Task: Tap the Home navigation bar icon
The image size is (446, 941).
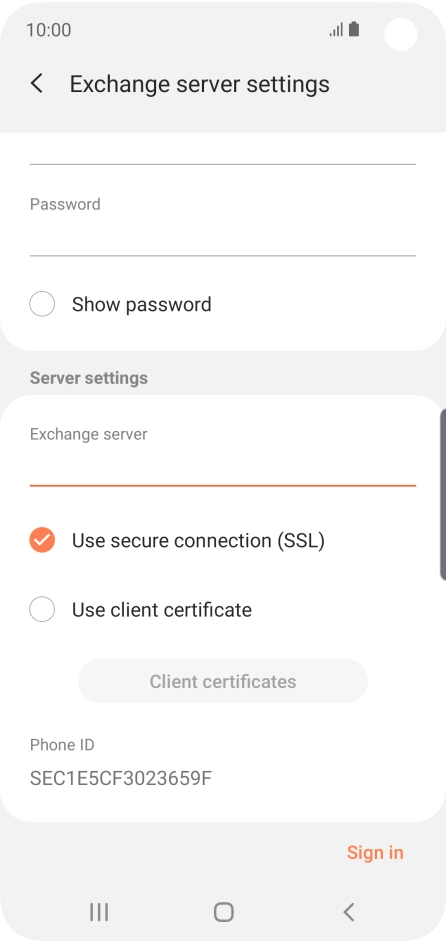Action: point(223,912)
